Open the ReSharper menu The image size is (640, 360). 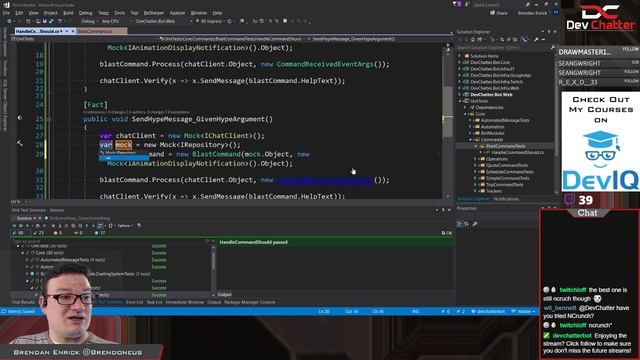[154, 13]
